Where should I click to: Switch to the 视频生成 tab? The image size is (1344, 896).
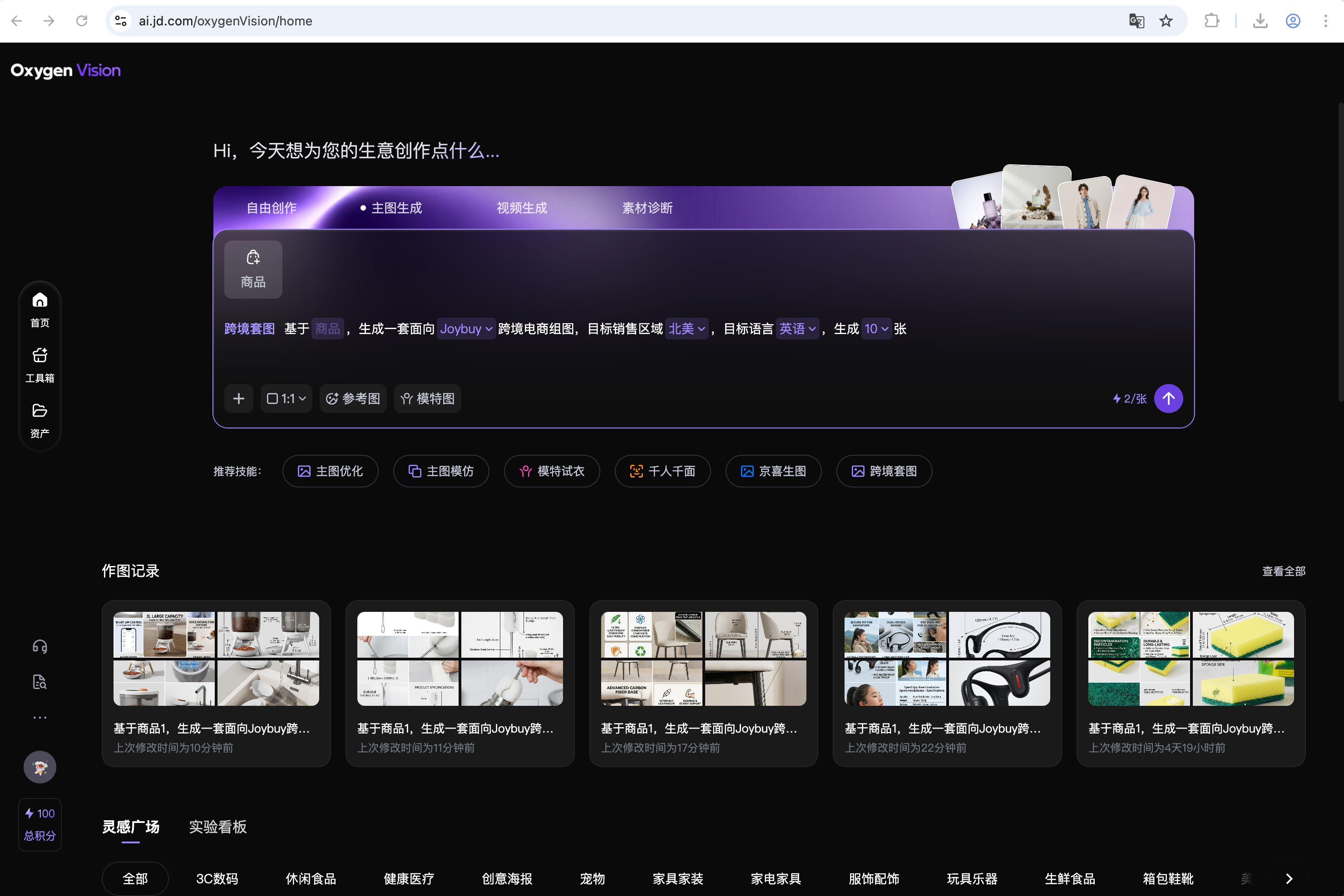(x=521, y=208)
